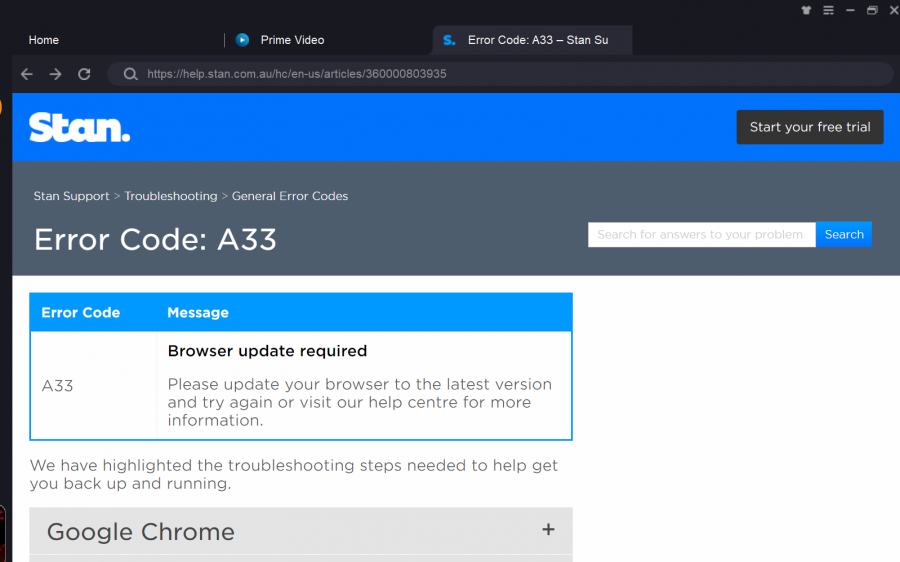900x562 pixels.
Task: Click the Browser update required text
Action: click(267, 351)
